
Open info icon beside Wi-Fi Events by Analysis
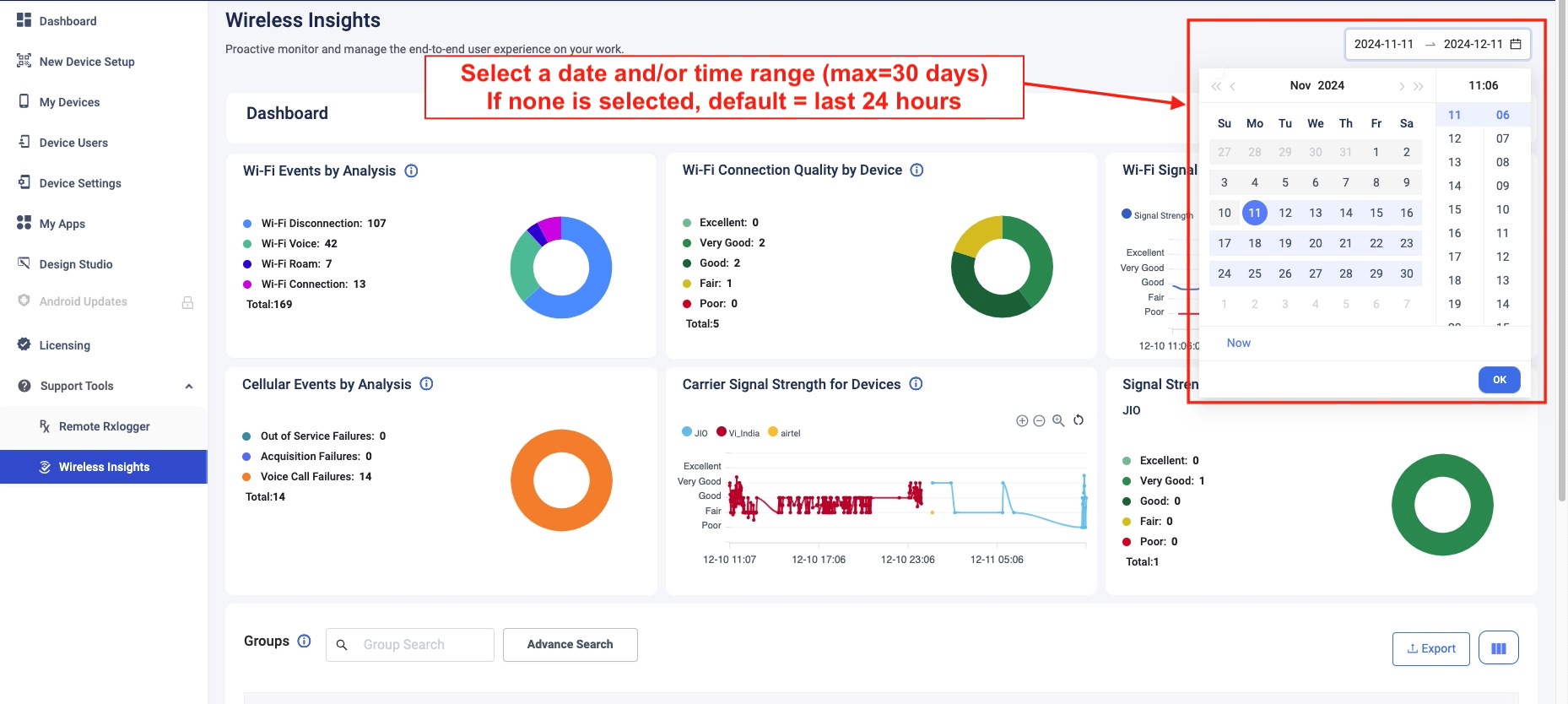[411, 171]
